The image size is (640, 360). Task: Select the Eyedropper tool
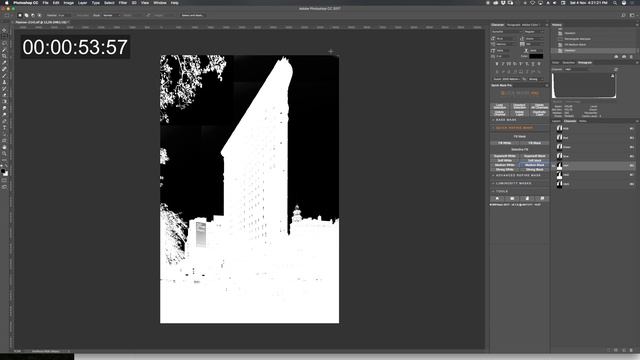(x=4, y=62)
